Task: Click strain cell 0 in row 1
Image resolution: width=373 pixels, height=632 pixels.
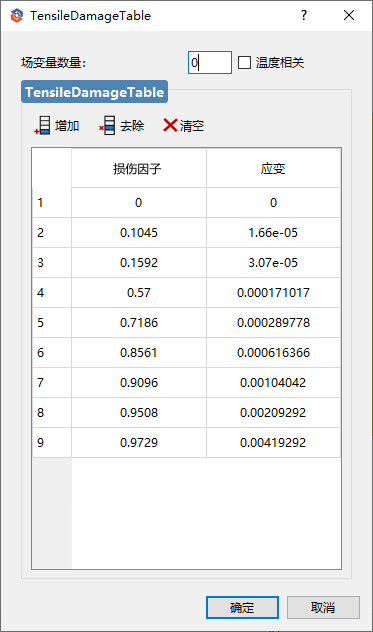Action: (x=273, y=203)
